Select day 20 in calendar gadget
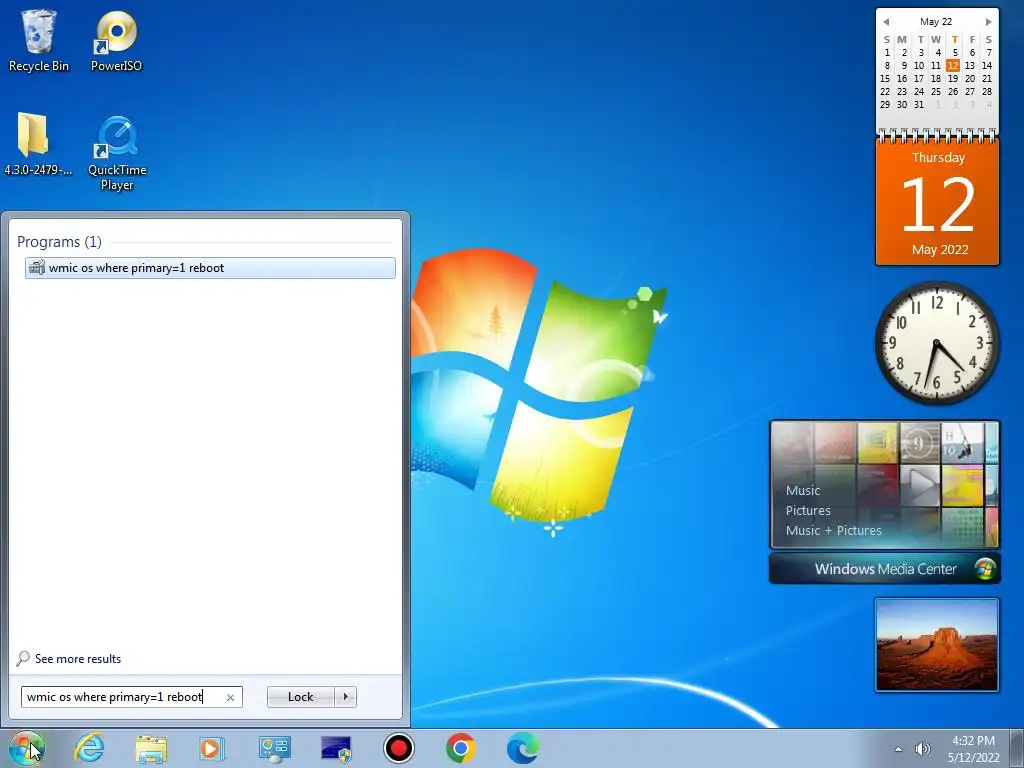 pyautogui.click(x=970, y=78)
